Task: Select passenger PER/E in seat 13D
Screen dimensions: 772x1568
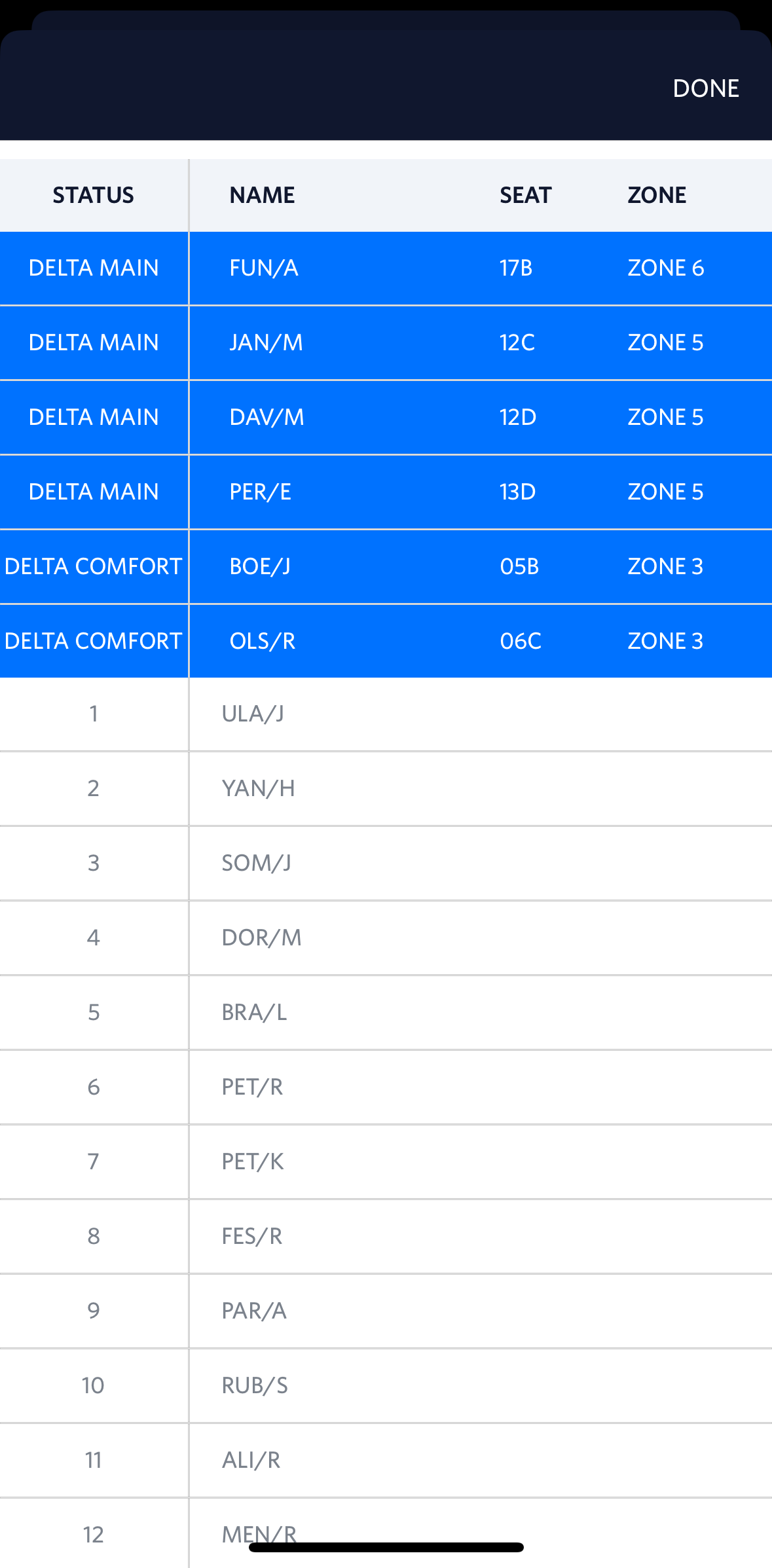Action: click(386, 492)
